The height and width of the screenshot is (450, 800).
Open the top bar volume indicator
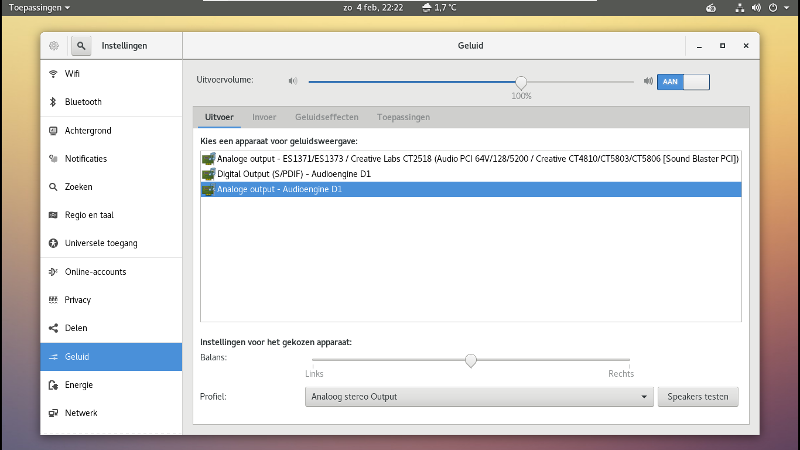756,8
